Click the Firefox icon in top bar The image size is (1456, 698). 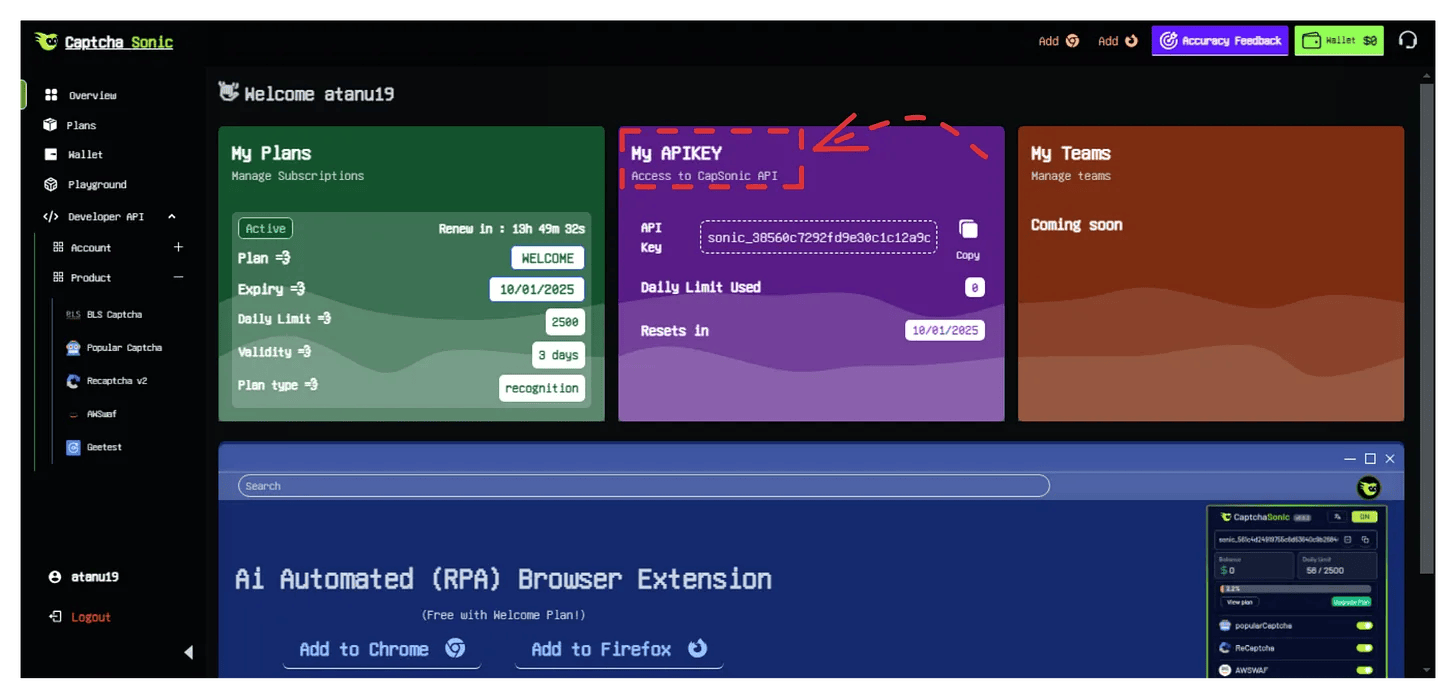pos(1131,41)
